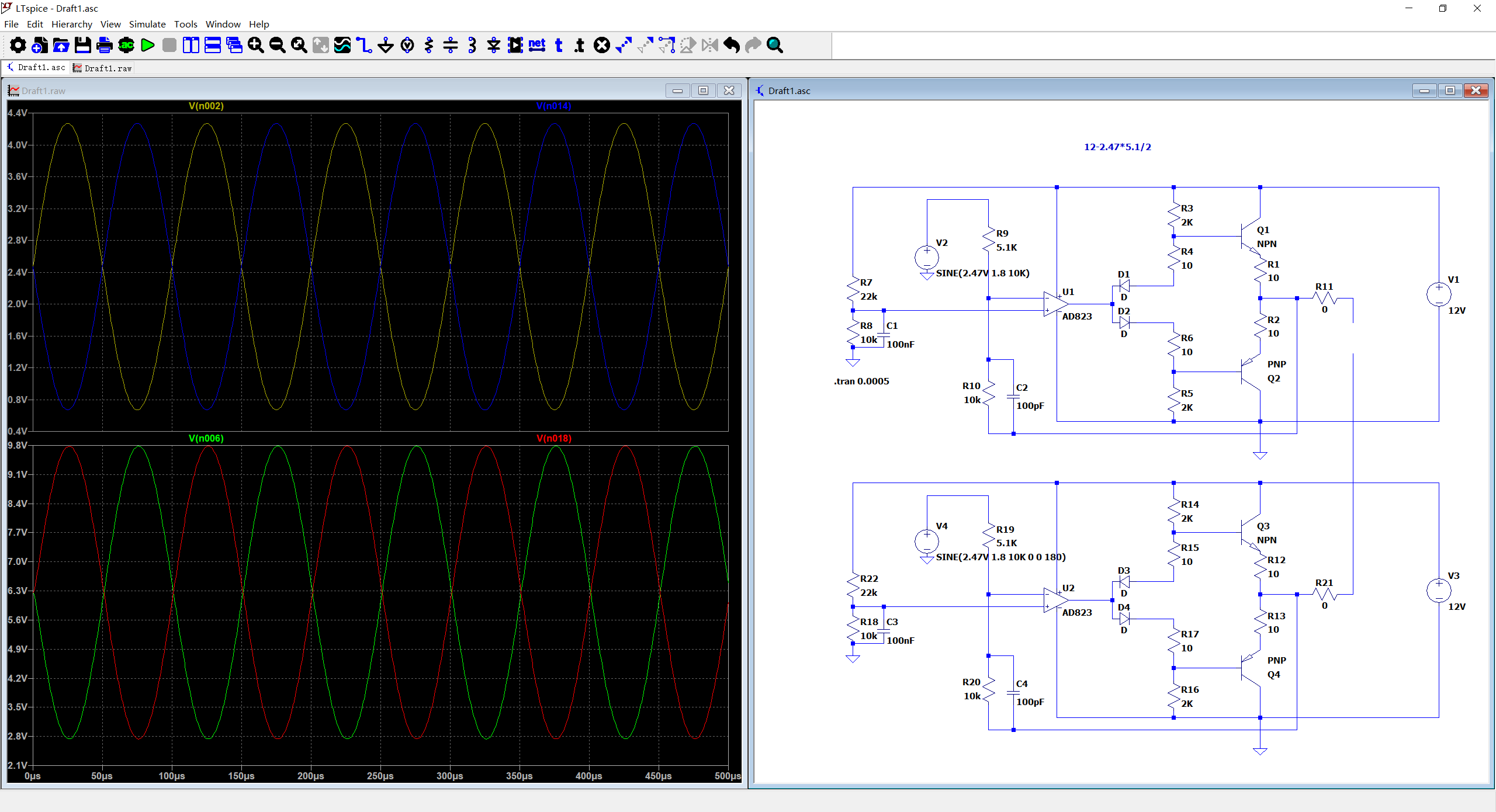Click the Zoom in magnifier
1496x812 pixels.
coord(255,45)
